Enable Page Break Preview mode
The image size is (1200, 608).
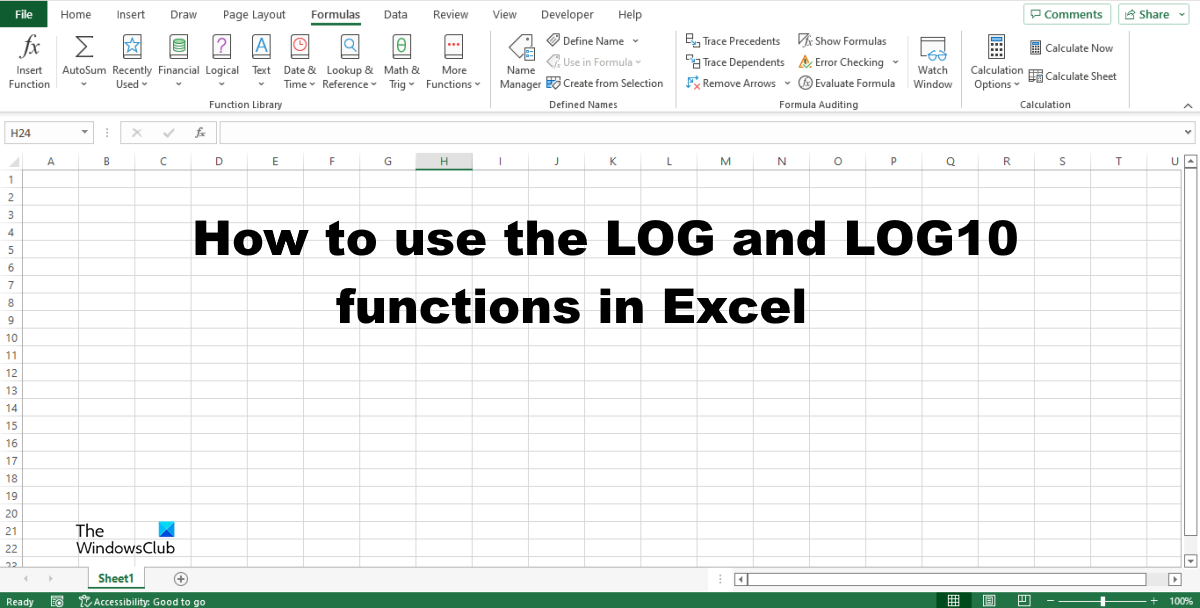point(1024,599)
